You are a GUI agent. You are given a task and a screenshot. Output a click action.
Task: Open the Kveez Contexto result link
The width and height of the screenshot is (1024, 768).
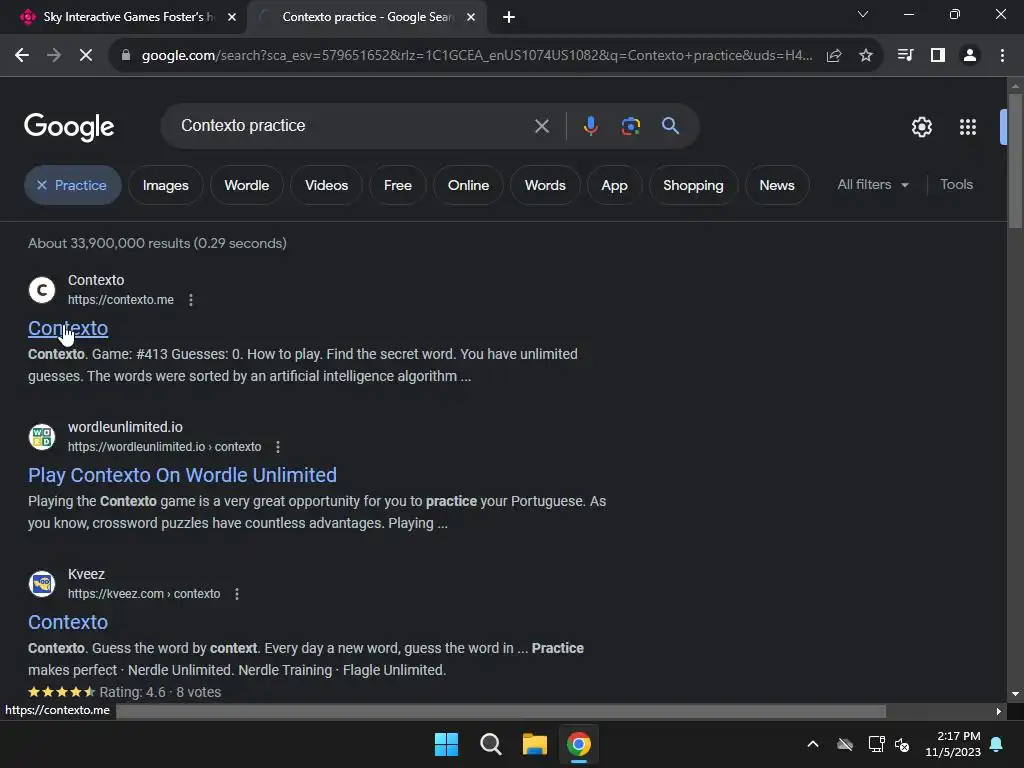click(x=68, y=622)
